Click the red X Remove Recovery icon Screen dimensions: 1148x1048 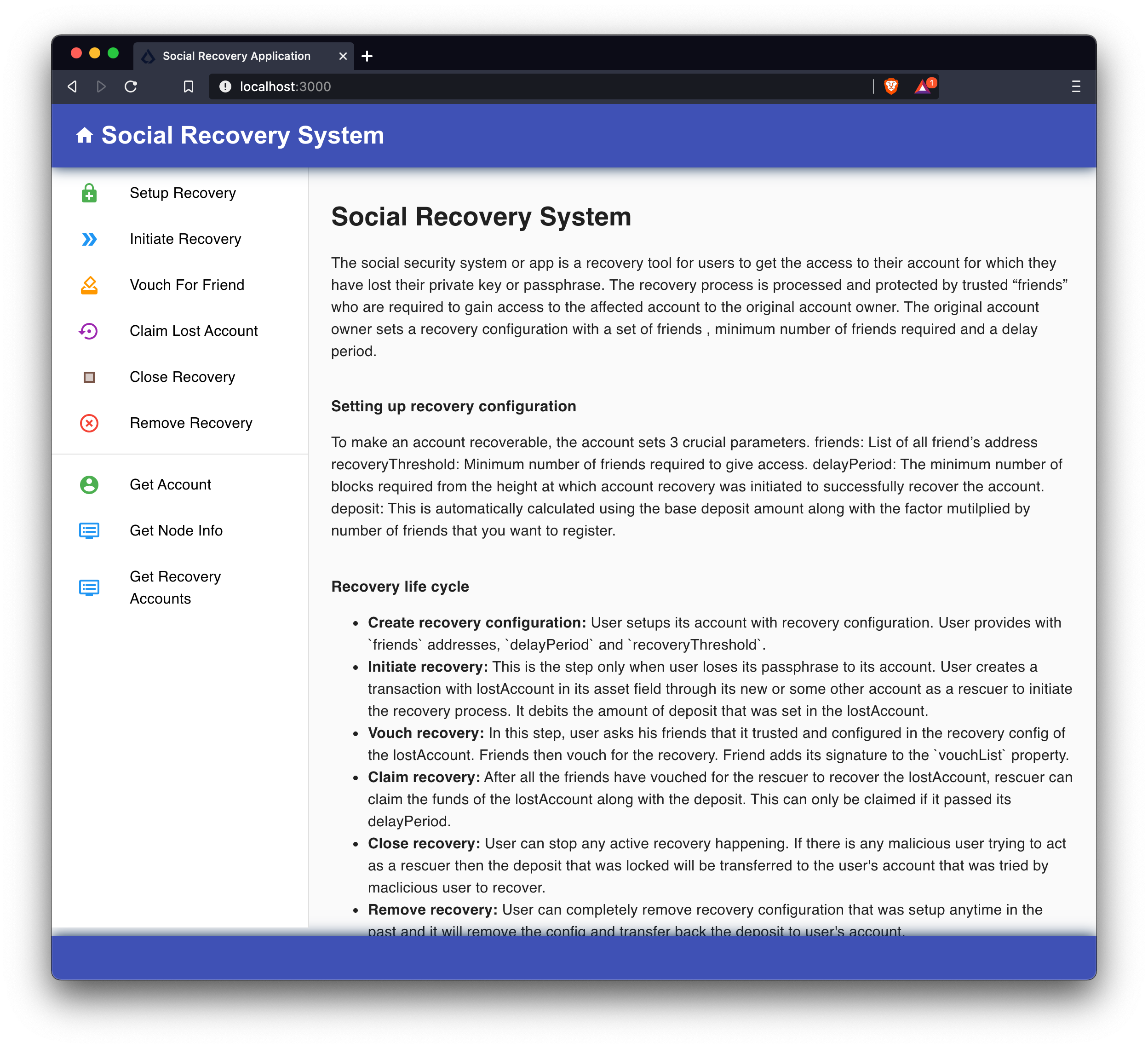[x=89, y=423]
